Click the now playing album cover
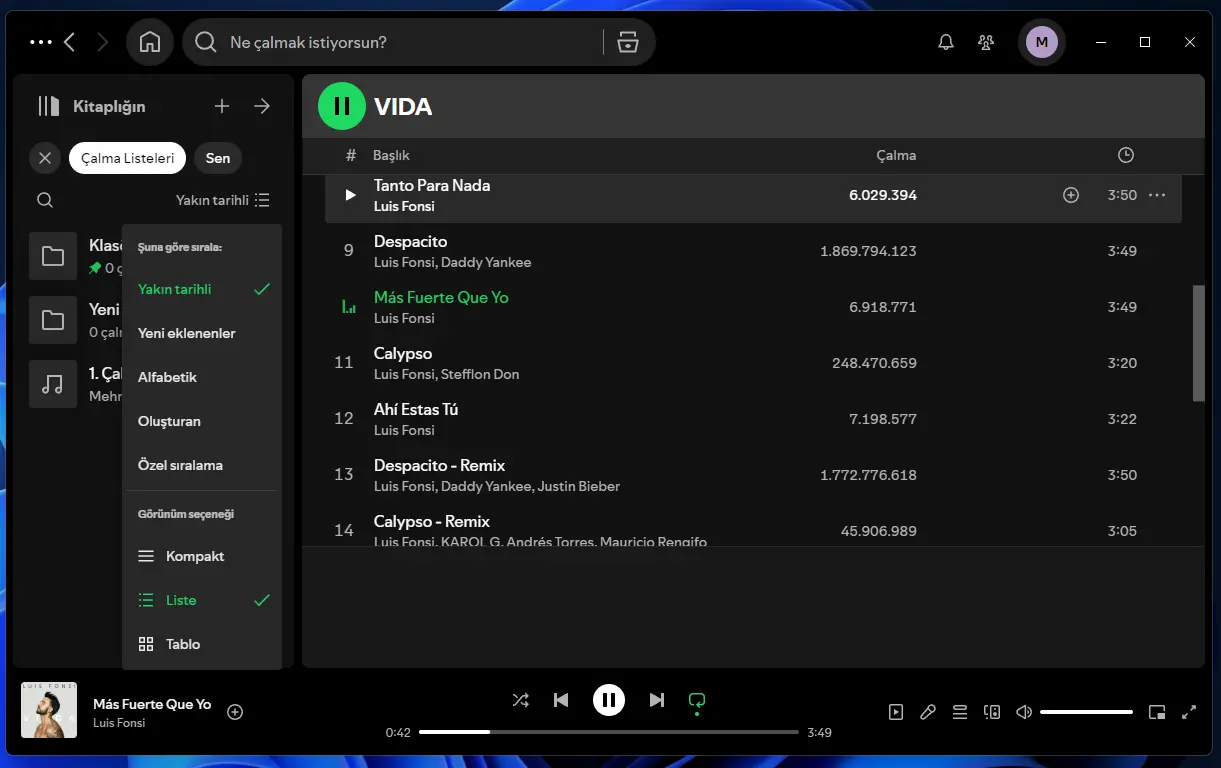The image size is (1221, 768). [x=49, y=710]
